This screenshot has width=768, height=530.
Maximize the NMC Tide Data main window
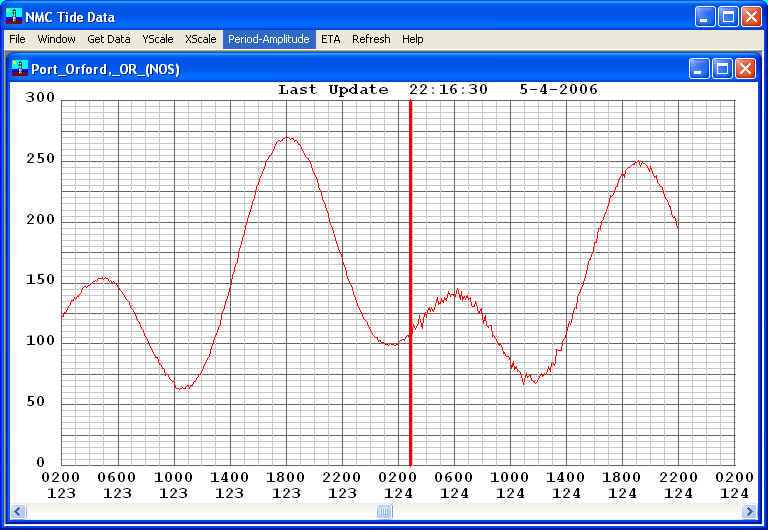pos(729,16)
